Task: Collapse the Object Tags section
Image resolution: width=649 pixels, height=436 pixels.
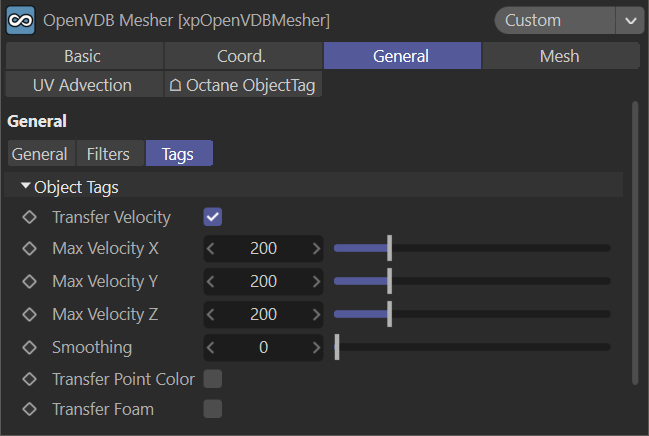Action: 26,186
